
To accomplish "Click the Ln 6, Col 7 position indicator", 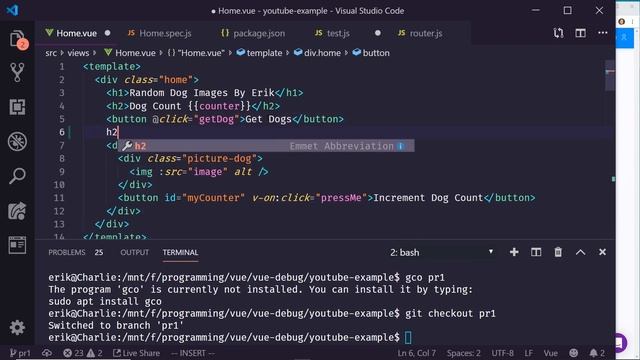I will pyautogui.click(x=416, y=353).
